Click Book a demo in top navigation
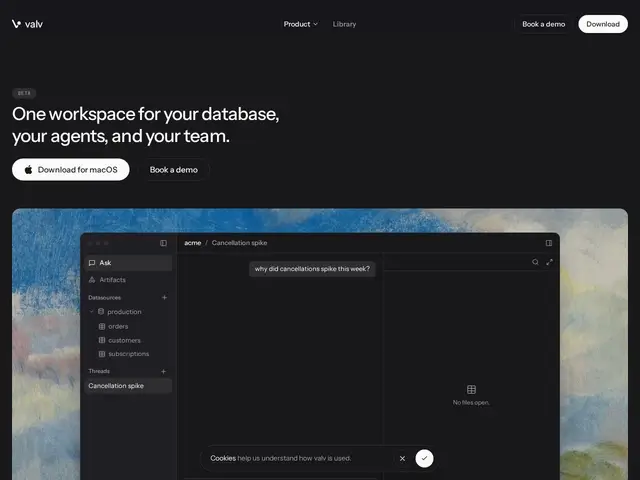The width and height of the screenshot is (640, 480). click(543, 24)
